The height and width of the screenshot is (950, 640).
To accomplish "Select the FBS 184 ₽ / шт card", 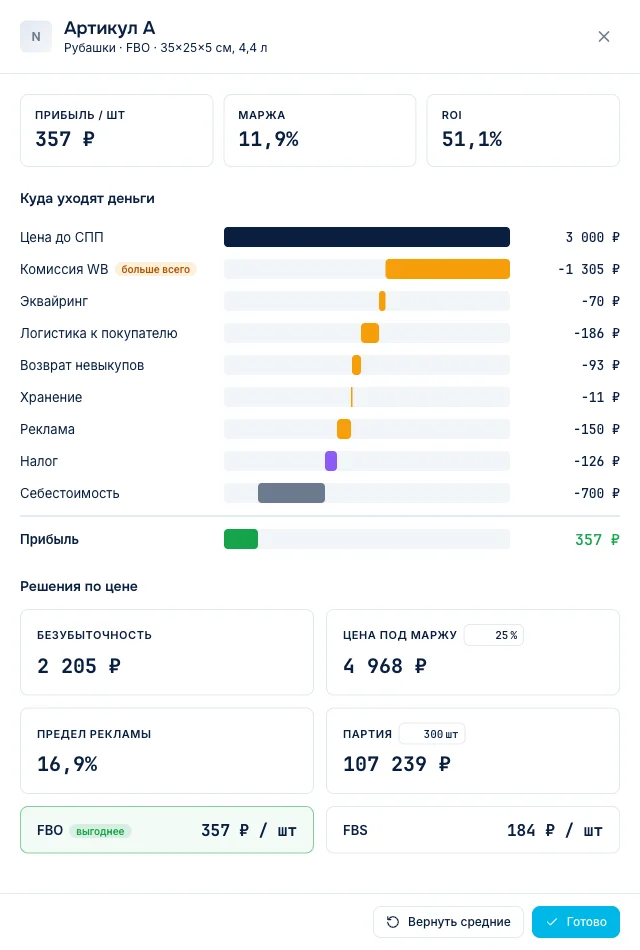I will point(473,829).
